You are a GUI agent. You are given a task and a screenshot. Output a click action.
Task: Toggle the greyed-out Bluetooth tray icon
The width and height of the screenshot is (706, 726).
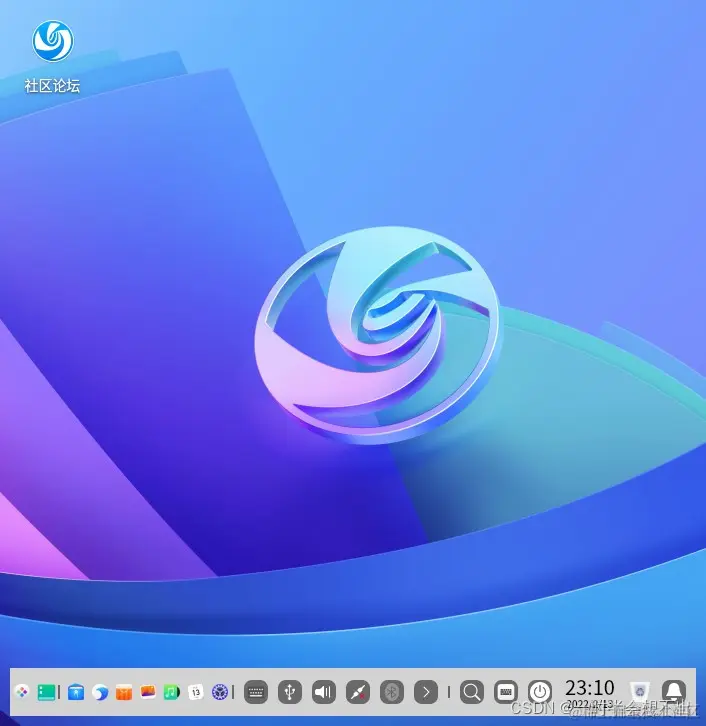(392, 692)
